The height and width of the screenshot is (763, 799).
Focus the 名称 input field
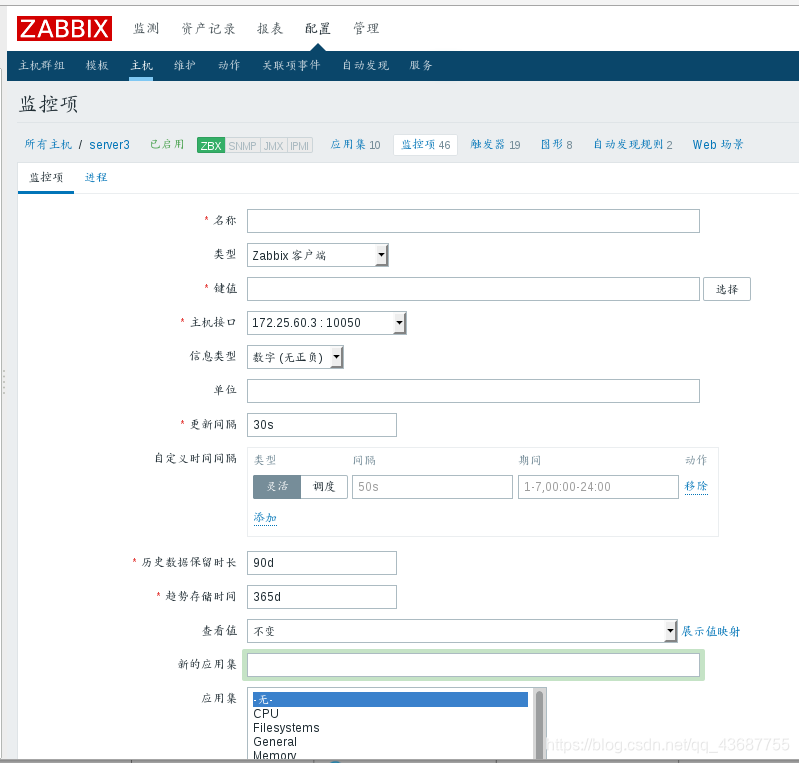(x=473, y=221)
